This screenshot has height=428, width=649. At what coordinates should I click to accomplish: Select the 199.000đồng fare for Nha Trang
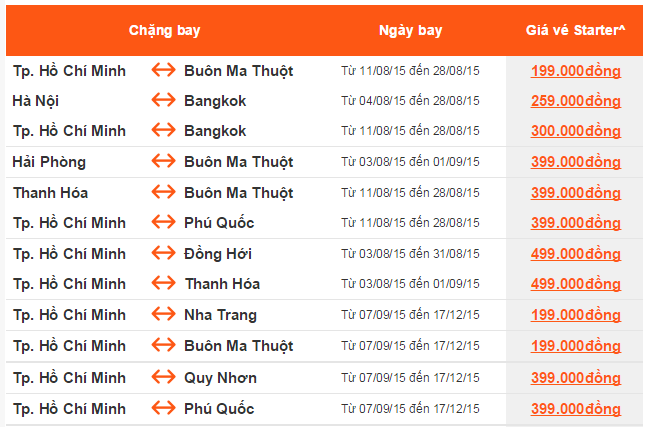[x=576, y=316]
